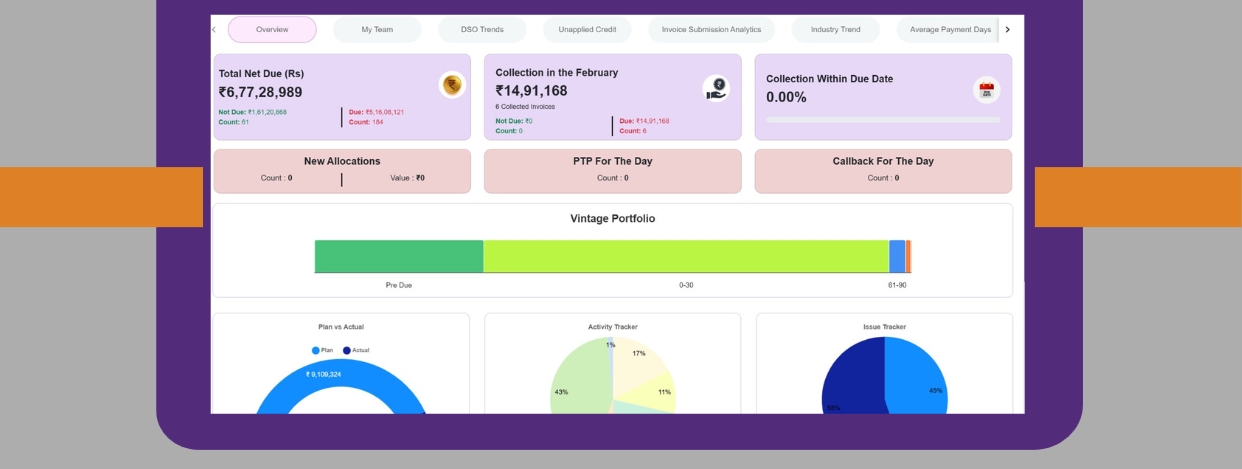Click the Activity Tracker chart title
This screenshot has height=469, width=1242.
tap(613, 327)
